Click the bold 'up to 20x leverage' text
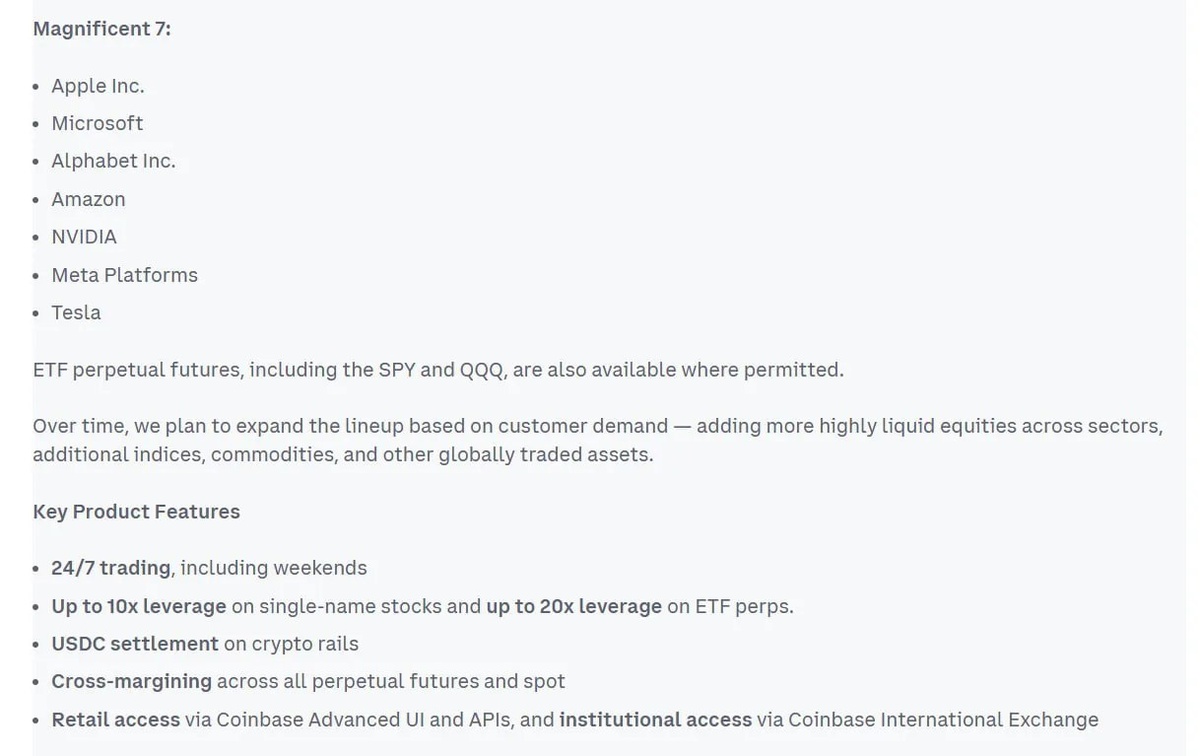 [573, 607]
